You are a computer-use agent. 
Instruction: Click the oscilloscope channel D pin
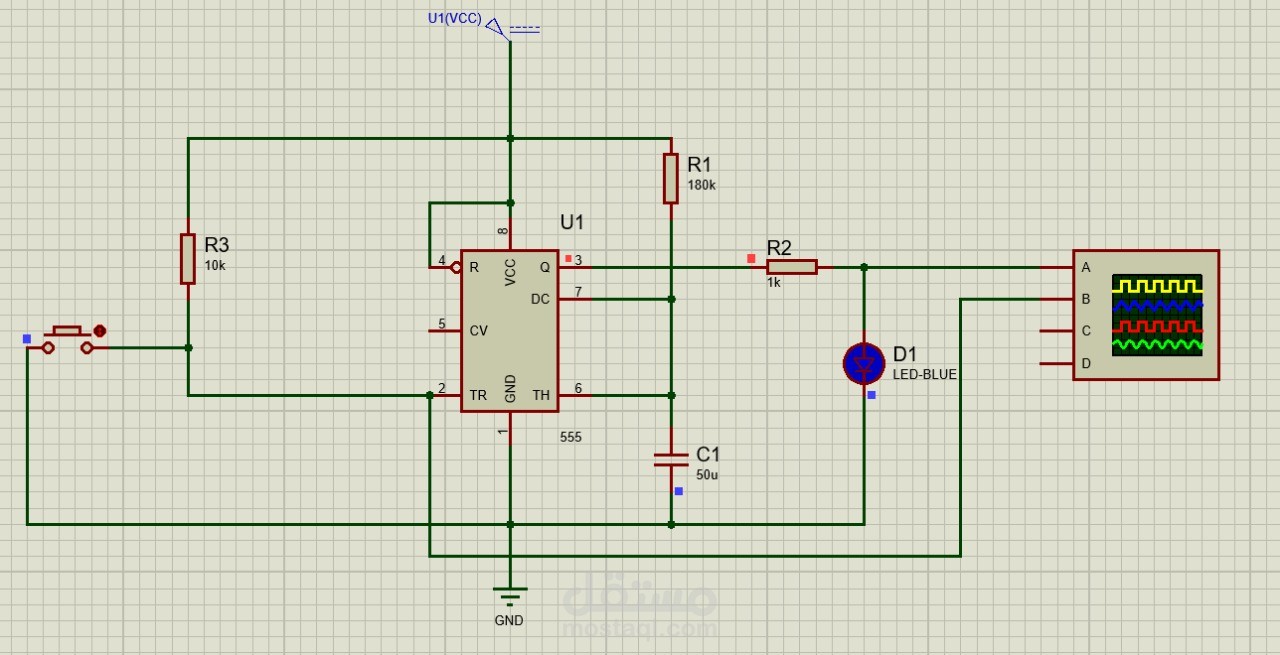pyautogui.click(x=1056, y=363)
